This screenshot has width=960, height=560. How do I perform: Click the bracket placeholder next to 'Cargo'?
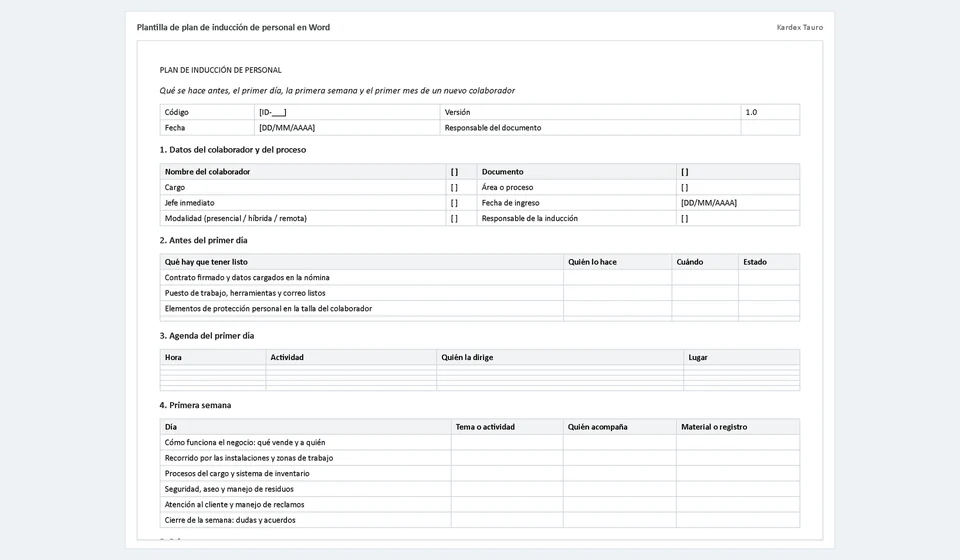tap(454, 187)
